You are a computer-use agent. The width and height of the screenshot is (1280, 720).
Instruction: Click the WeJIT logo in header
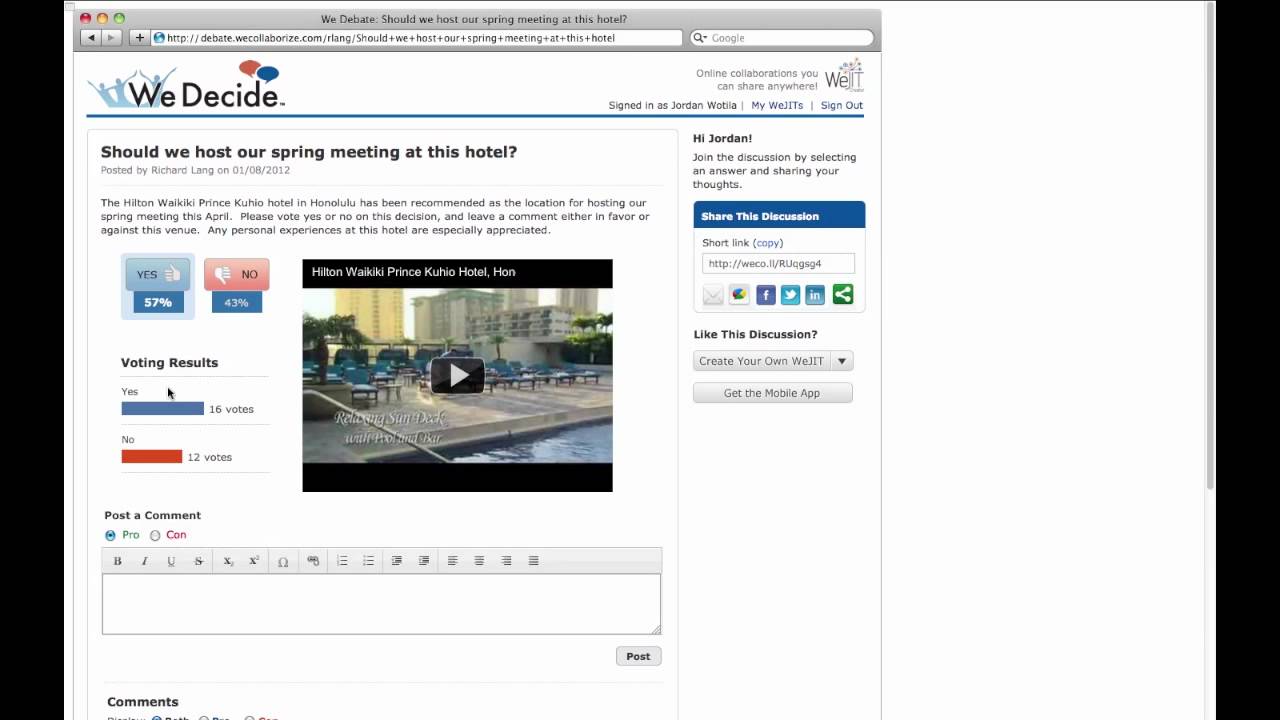pos(844,76)
